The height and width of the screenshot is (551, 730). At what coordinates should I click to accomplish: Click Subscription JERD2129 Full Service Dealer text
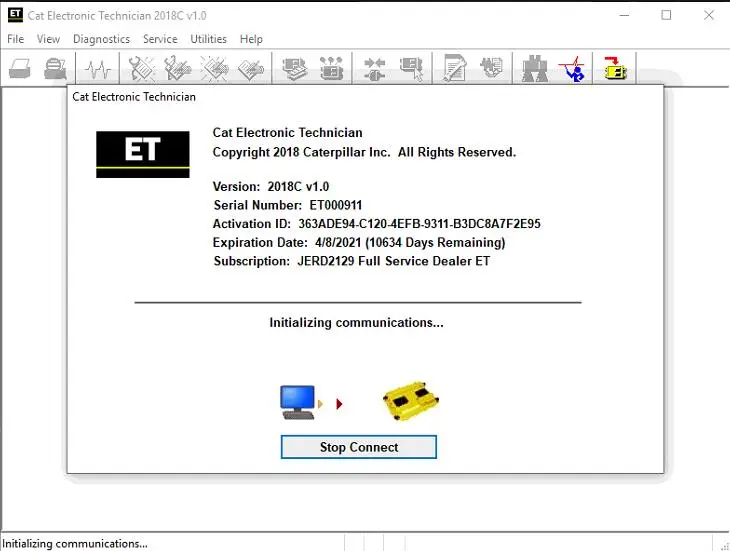click(352, 261)
